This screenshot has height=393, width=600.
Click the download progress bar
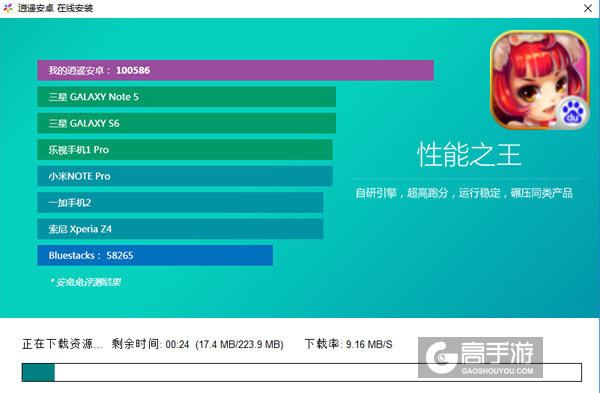tap(302, 372)
